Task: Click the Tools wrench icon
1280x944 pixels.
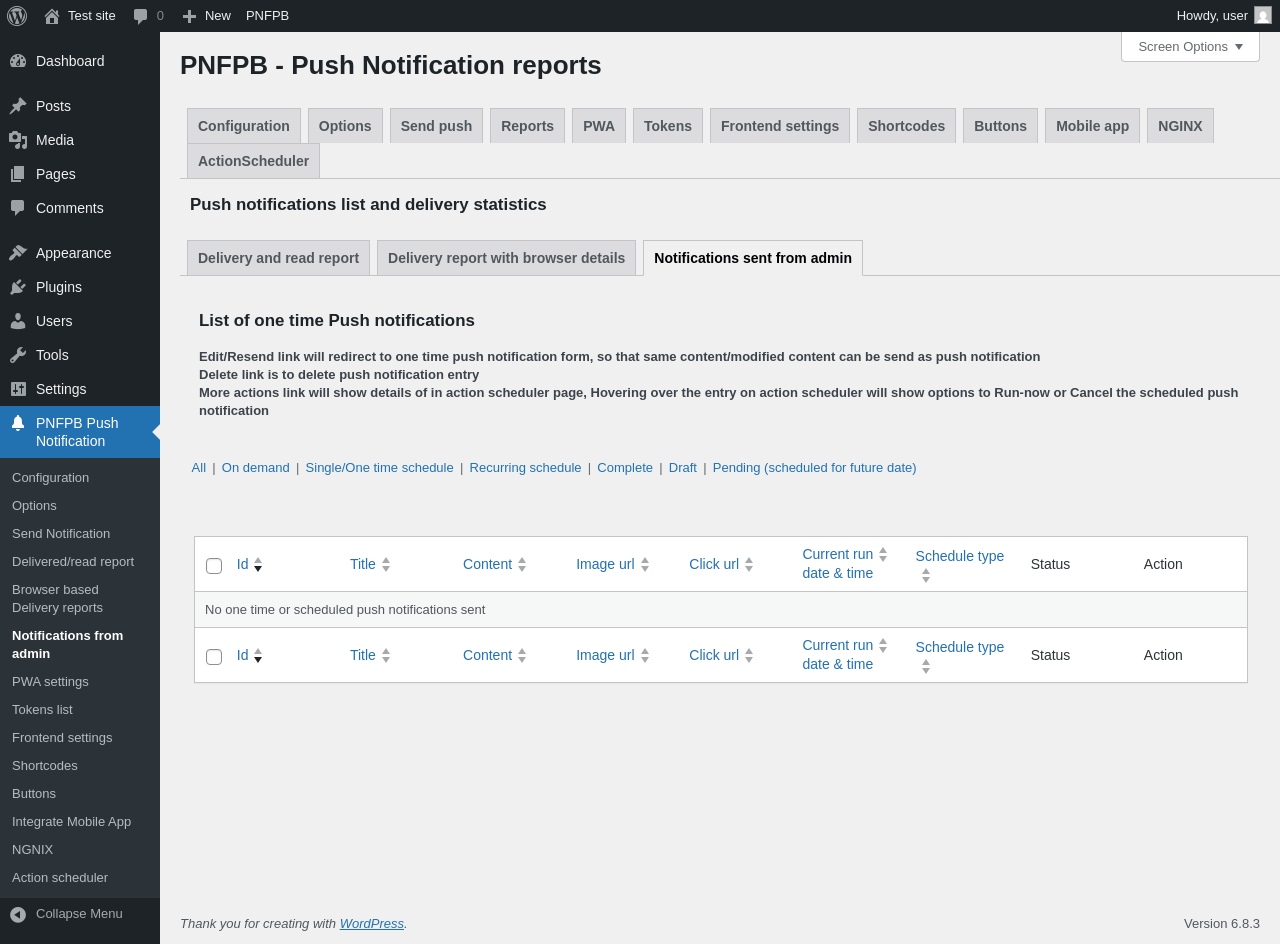Action: tap(18, 355)
